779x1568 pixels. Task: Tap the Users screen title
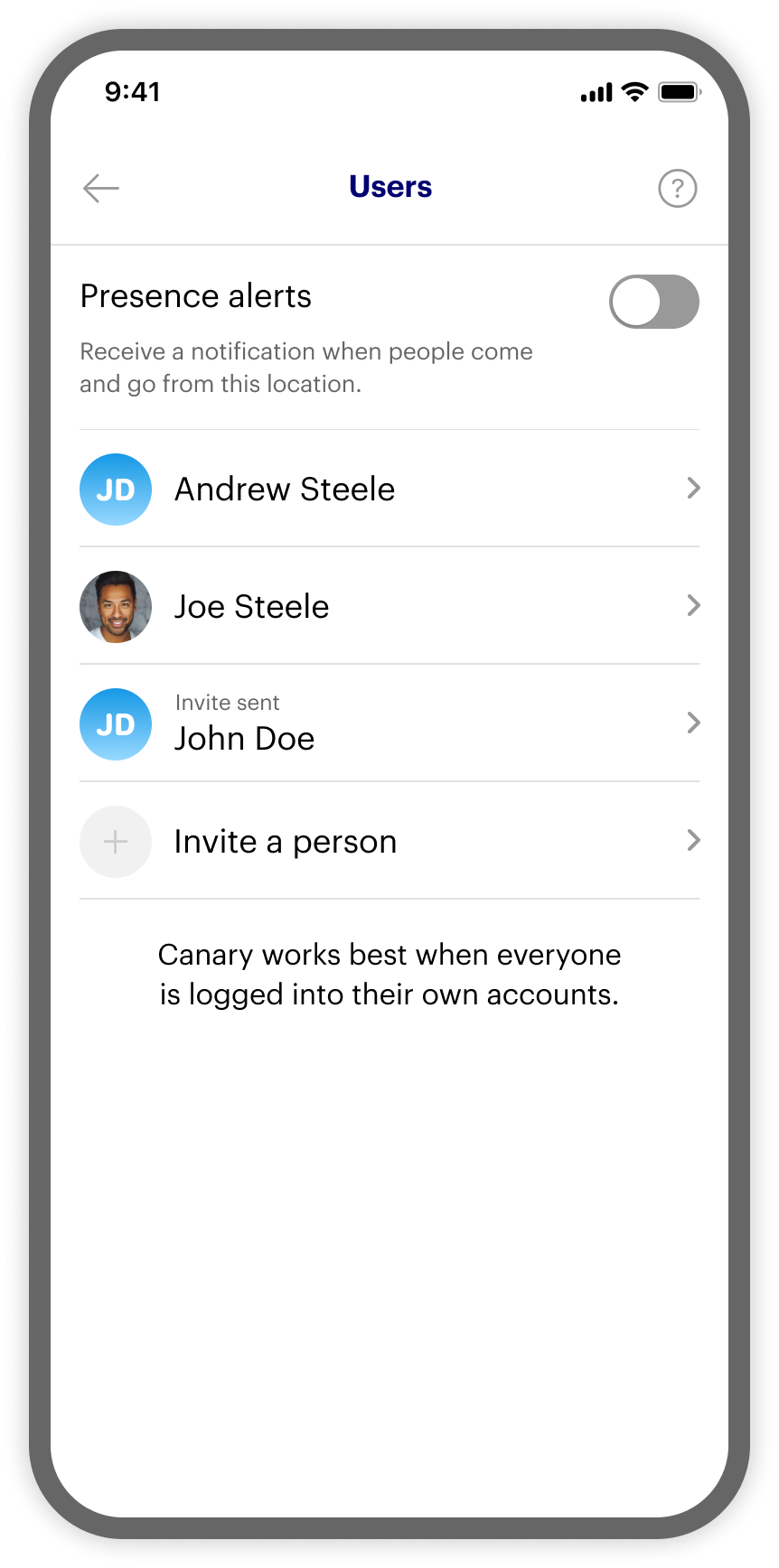coord(390,187)
